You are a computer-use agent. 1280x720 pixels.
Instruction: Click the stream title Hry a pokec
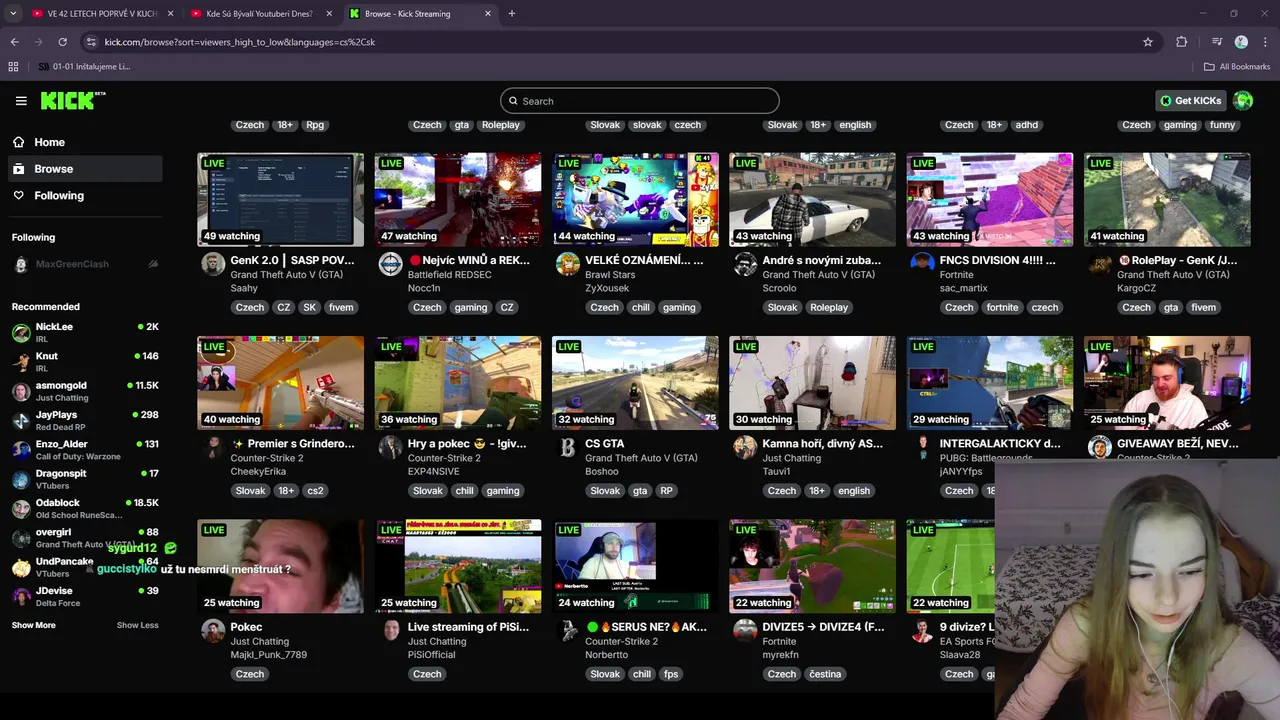[x=467, y=443]
